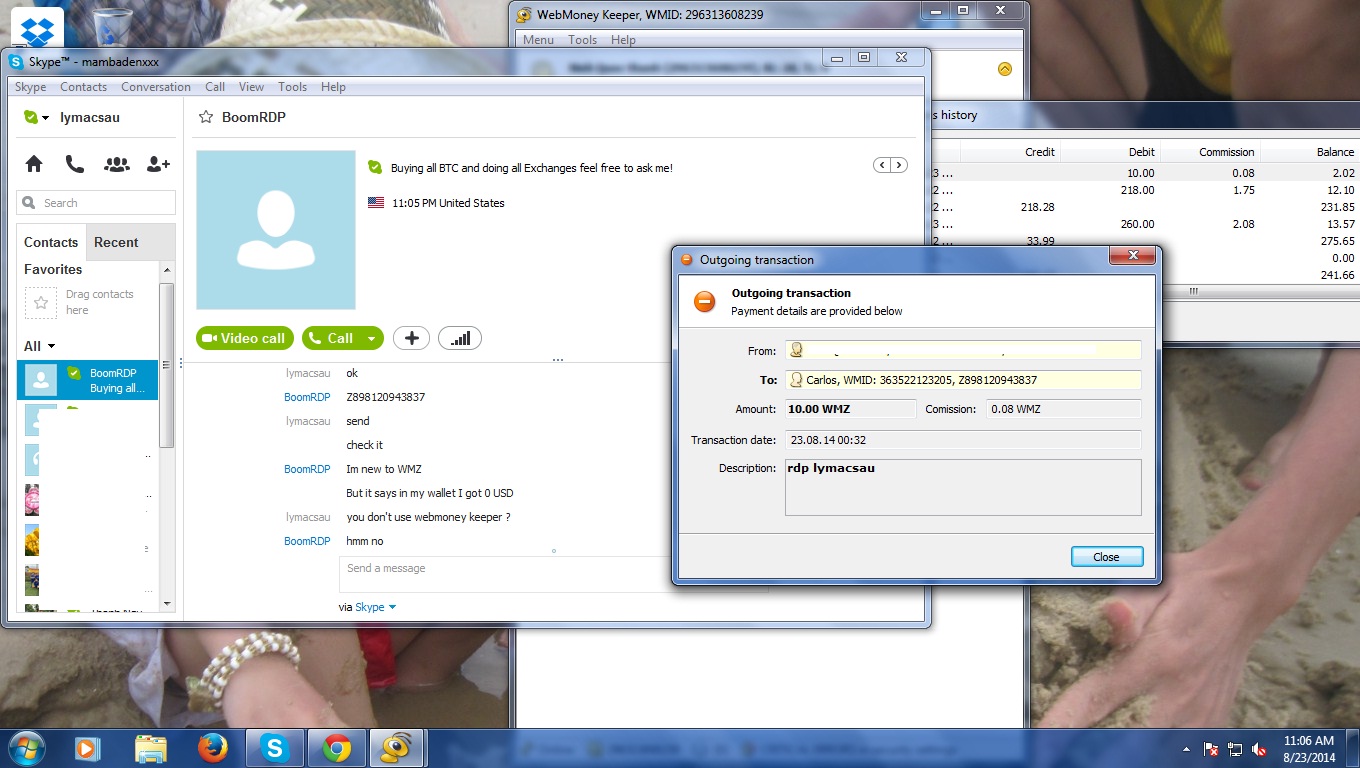Open the Help menu in Skype

[x=333, y=87]
